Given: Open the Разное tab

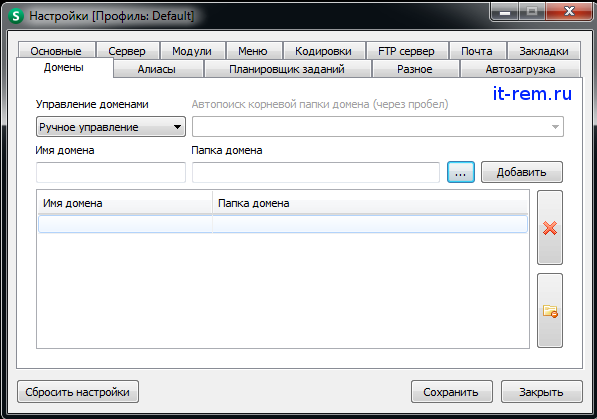Looking at the screenshot, I should coord(415,69).
